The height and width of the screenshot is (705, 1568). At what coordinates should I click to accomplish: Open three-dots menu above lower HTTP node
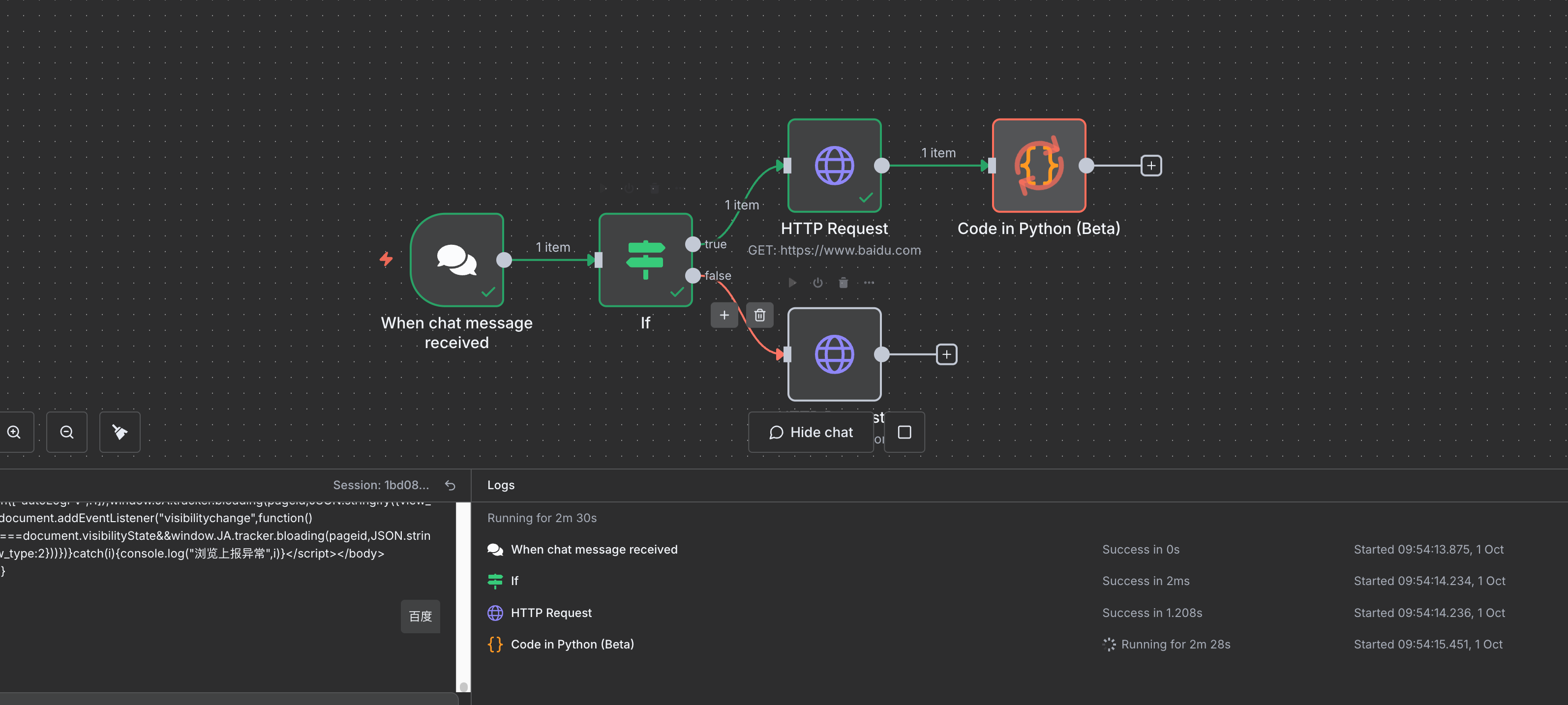[x=869, y=283]
